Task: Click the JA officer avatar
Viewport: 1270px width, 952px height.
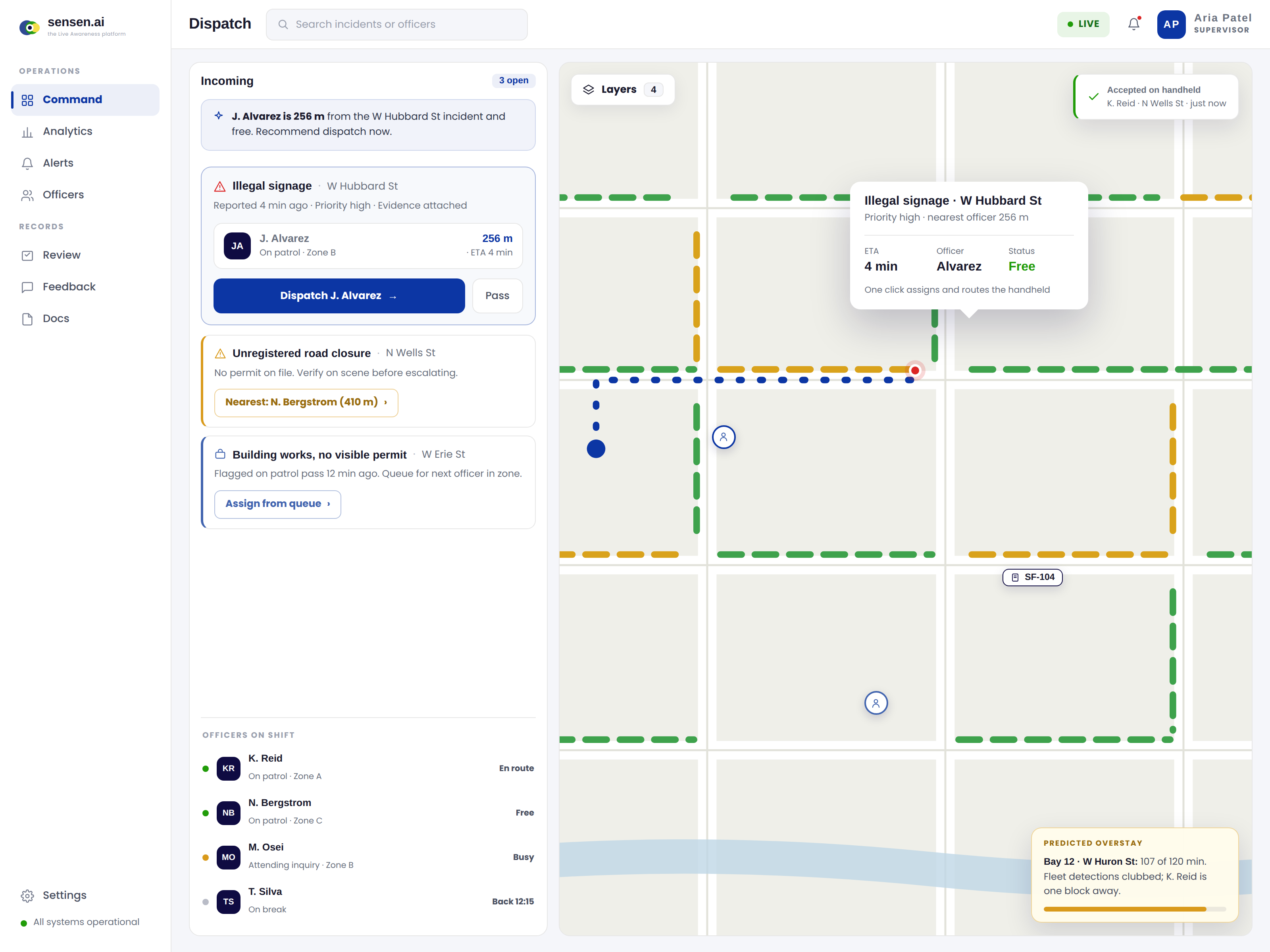Action: pyautogui.click(x=237, y=246)
